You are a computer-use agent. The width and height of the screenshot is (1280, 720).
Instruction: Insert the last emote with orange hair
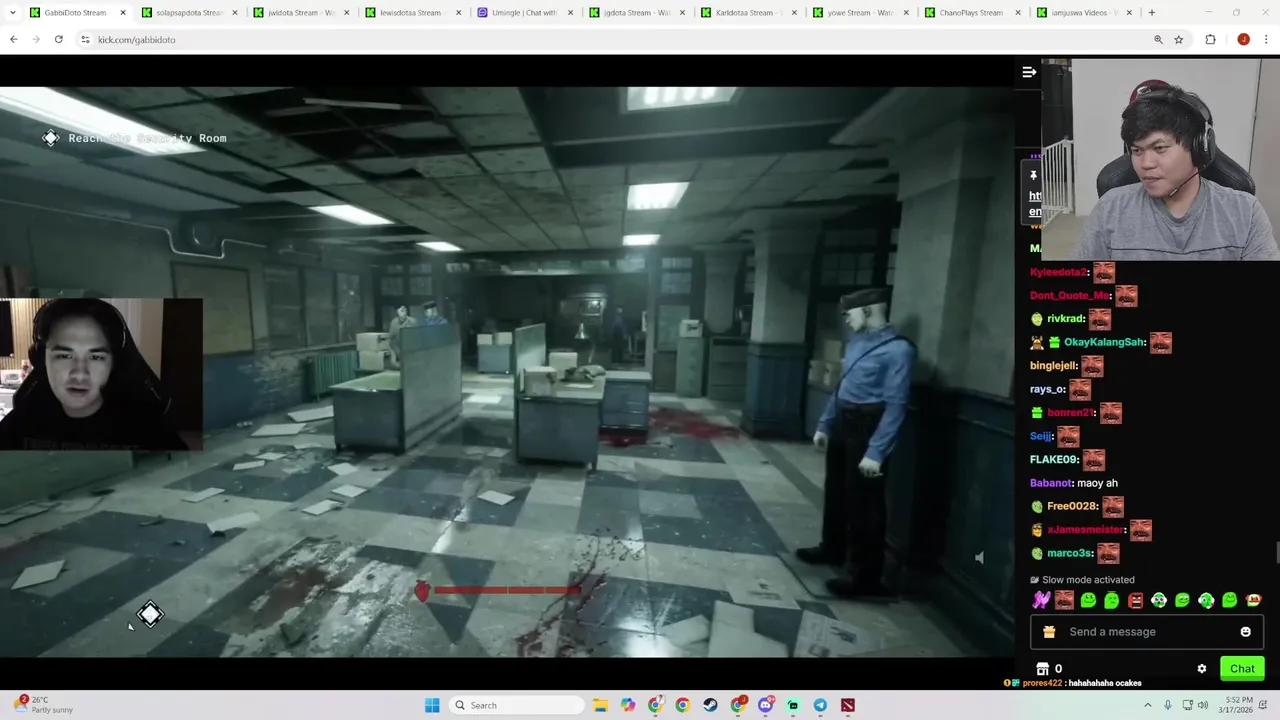click(1253, 600)
